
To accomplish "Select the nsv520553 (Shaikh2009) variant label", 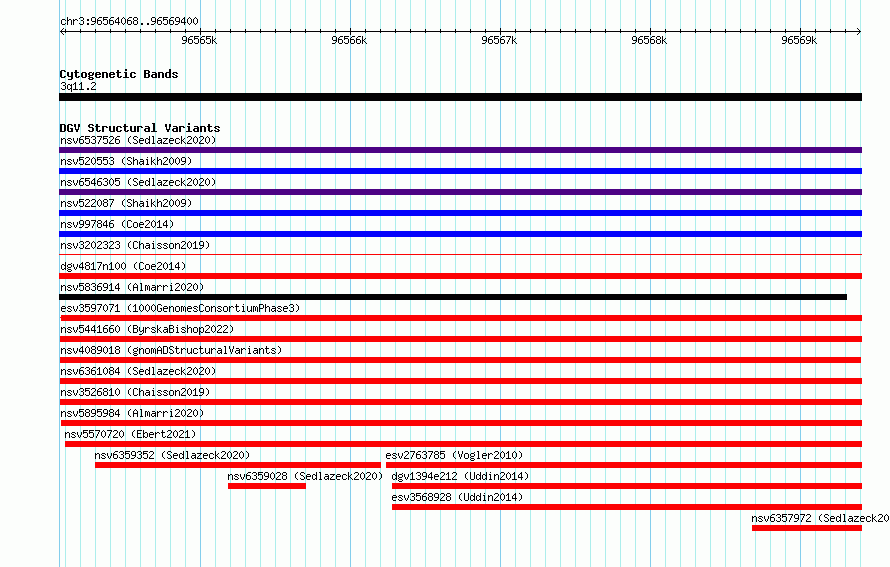I will (126, 161).
